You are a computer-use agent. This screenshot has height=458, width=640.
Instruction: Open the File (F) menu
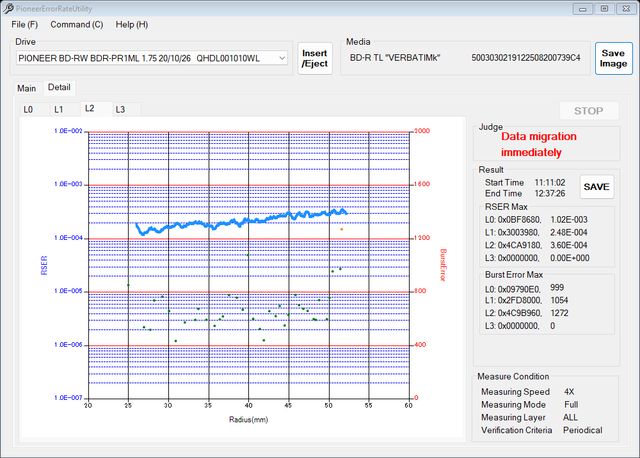(x=24, y=24)
